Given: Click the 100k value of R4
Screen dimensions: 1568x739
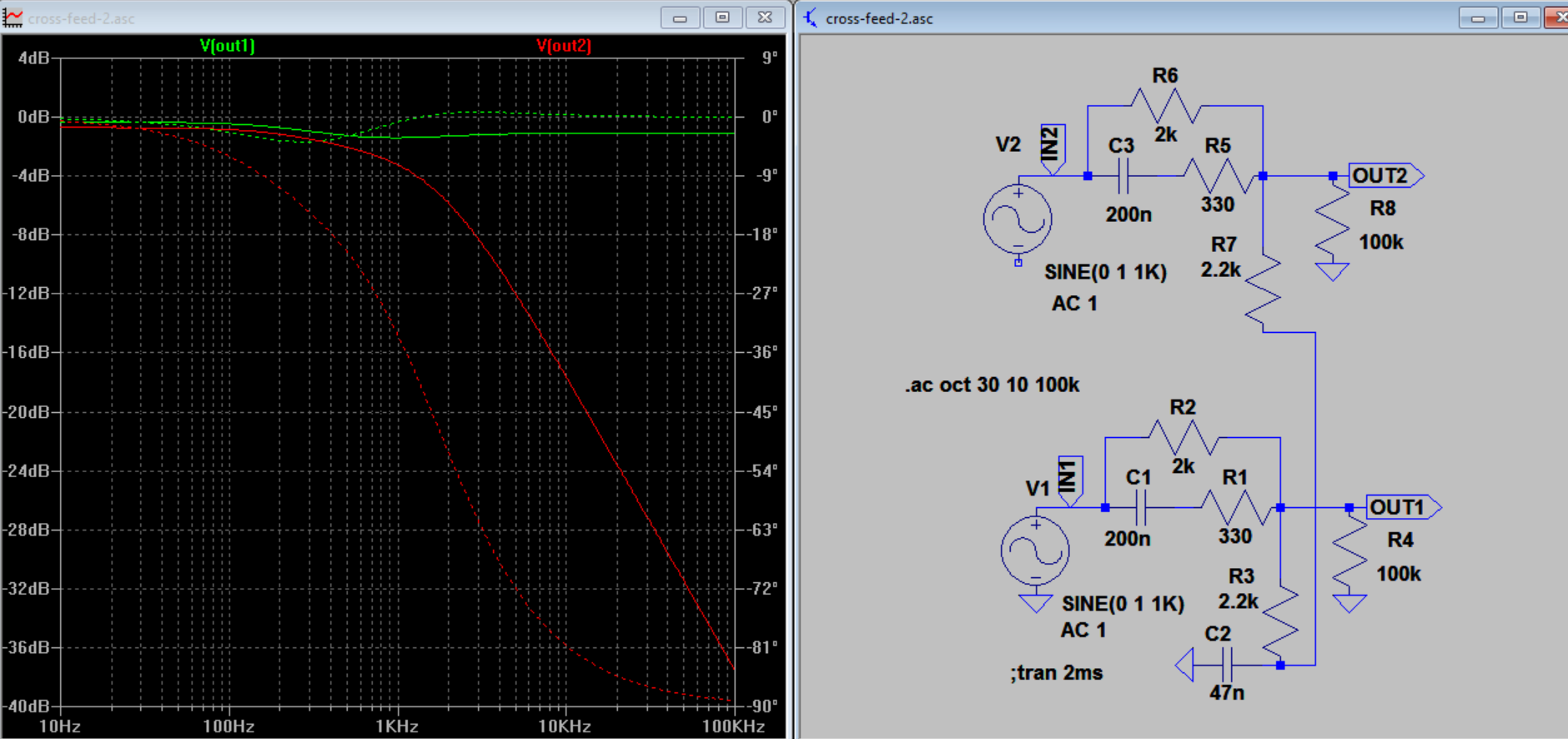Looking at the screenshot, I should (1399, 574).
